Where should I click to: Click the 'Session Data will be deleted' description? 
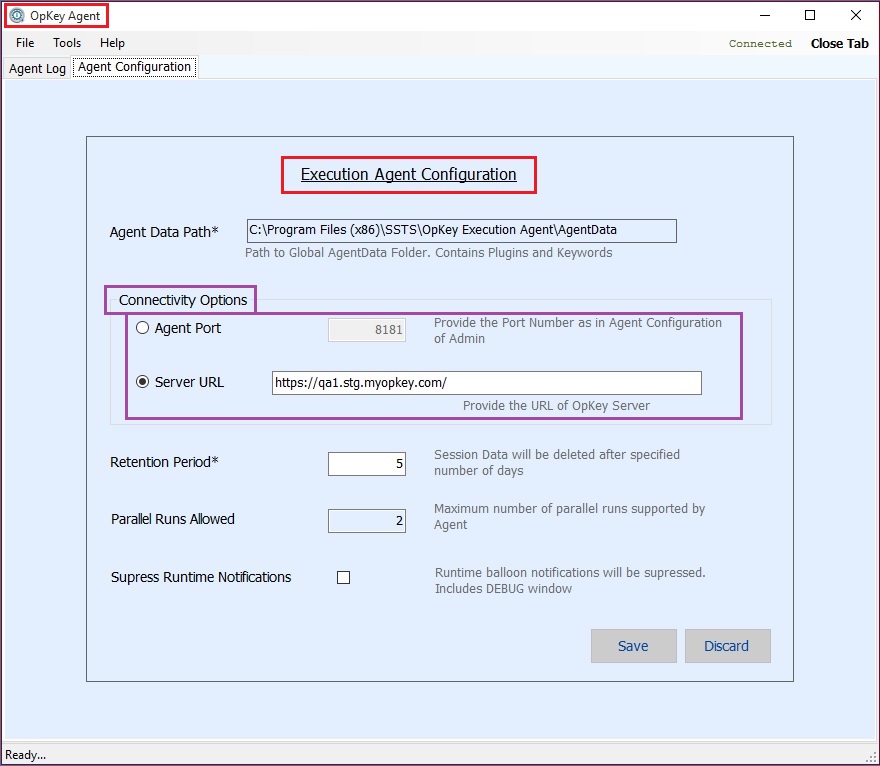[557, 462]
